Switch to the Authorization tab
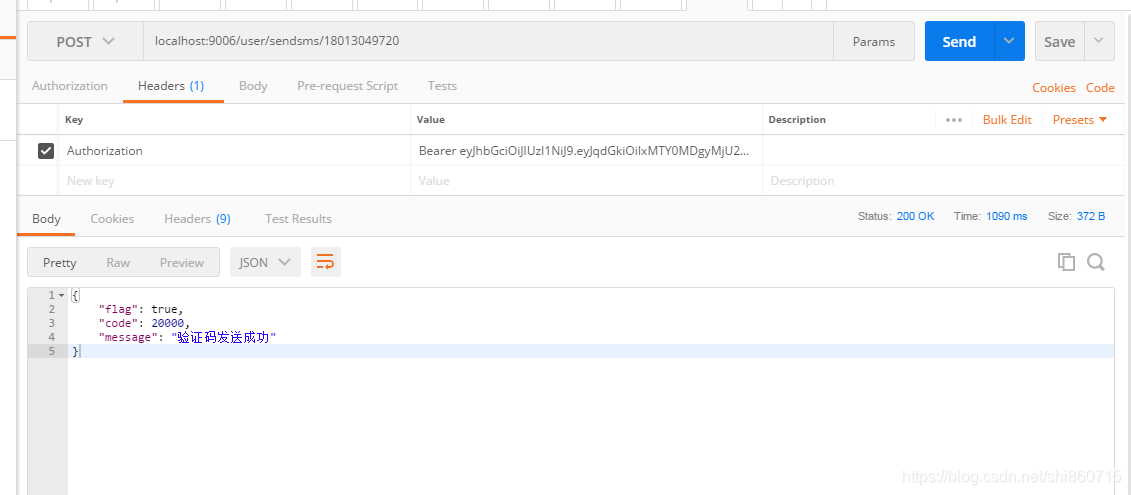Image resolution: width=1131 pixels, height=495 pixels. [x=69, y=86]
